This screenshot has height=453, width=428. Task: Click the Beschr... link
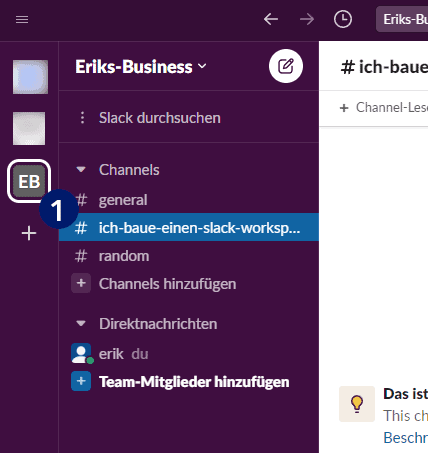[406, 438]
